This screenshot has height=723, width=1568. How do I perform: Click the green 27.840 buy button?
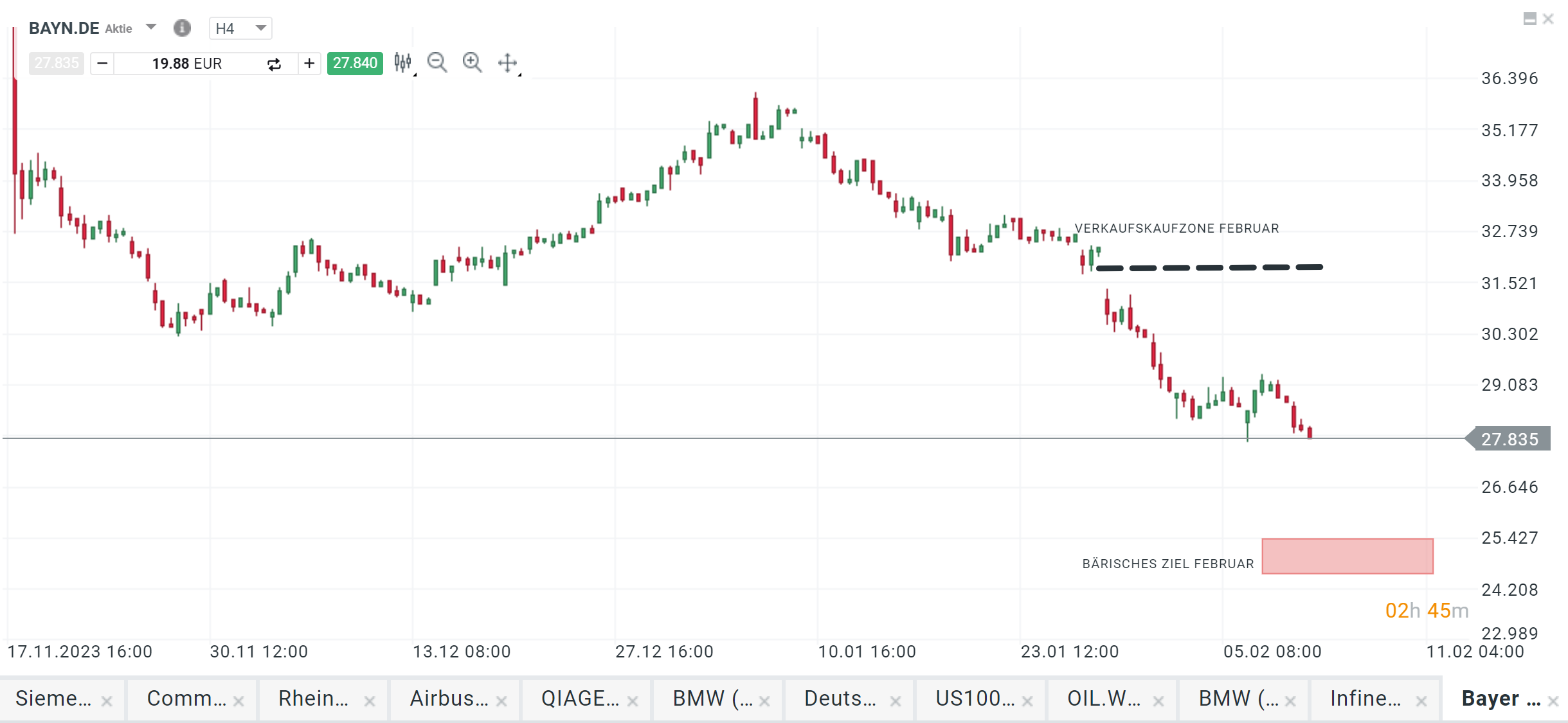[x=355, y=63]
